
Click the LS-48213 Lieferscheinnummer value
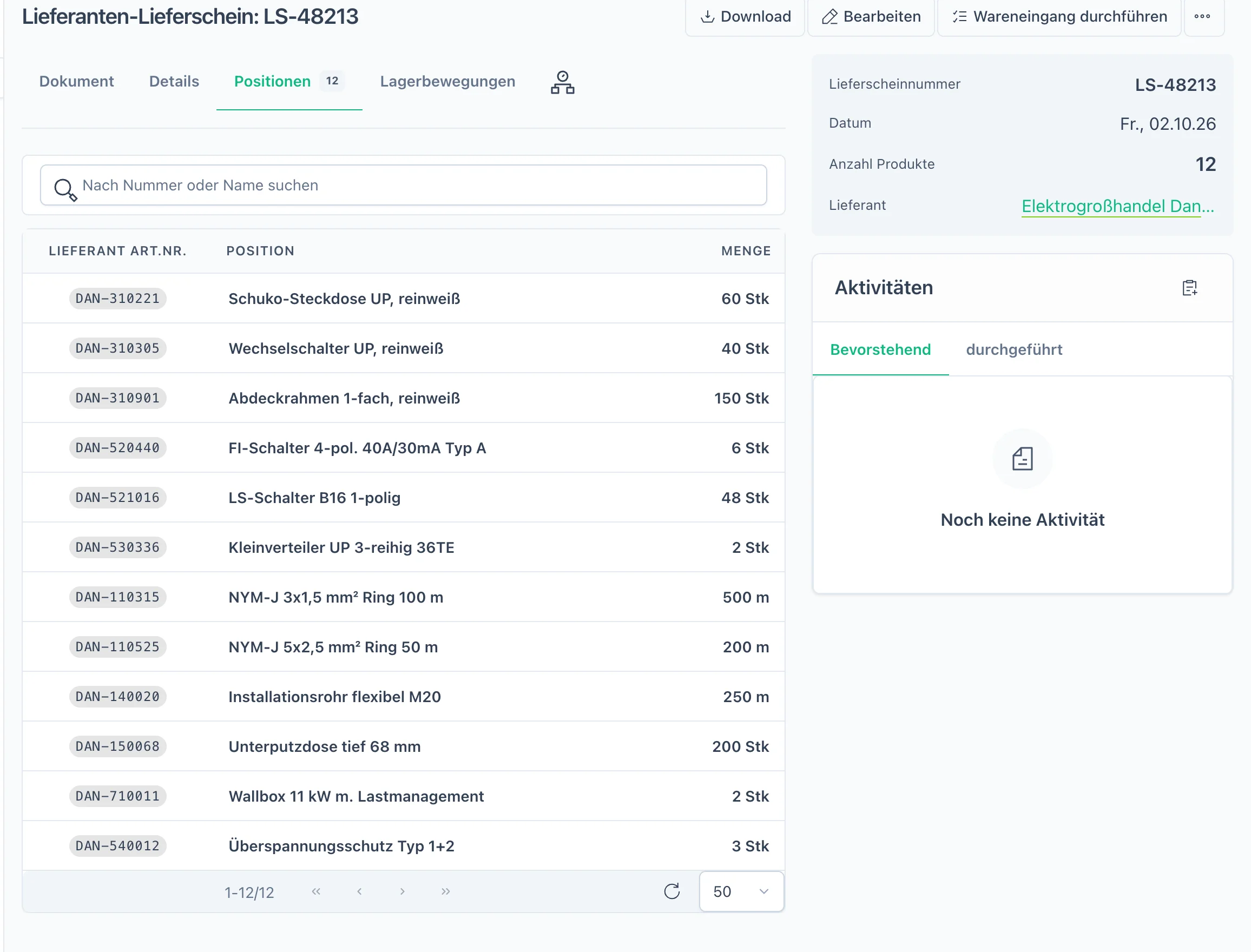pyautogui.click(x=1176, y=85)
